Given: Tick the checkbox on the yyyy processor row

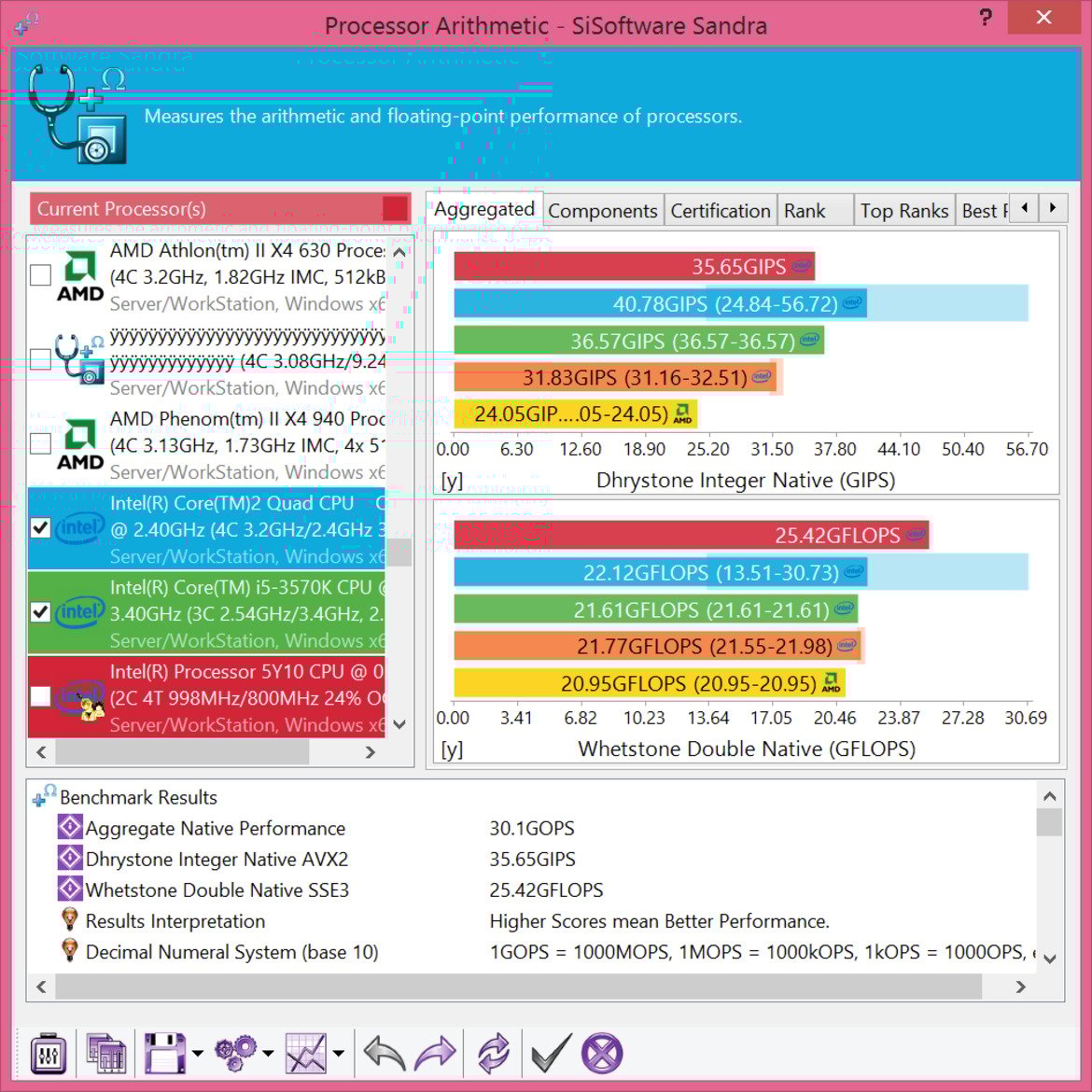Looking at the screenshot, I should (x=40, y=359).
